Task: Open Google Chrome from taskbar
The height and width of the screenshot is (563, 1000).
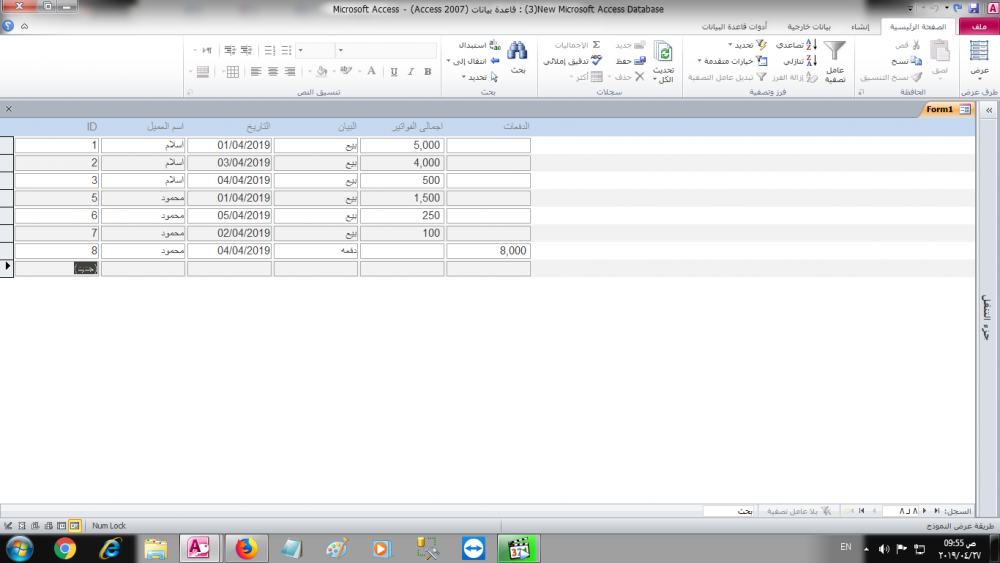Action: coord(65,548)
